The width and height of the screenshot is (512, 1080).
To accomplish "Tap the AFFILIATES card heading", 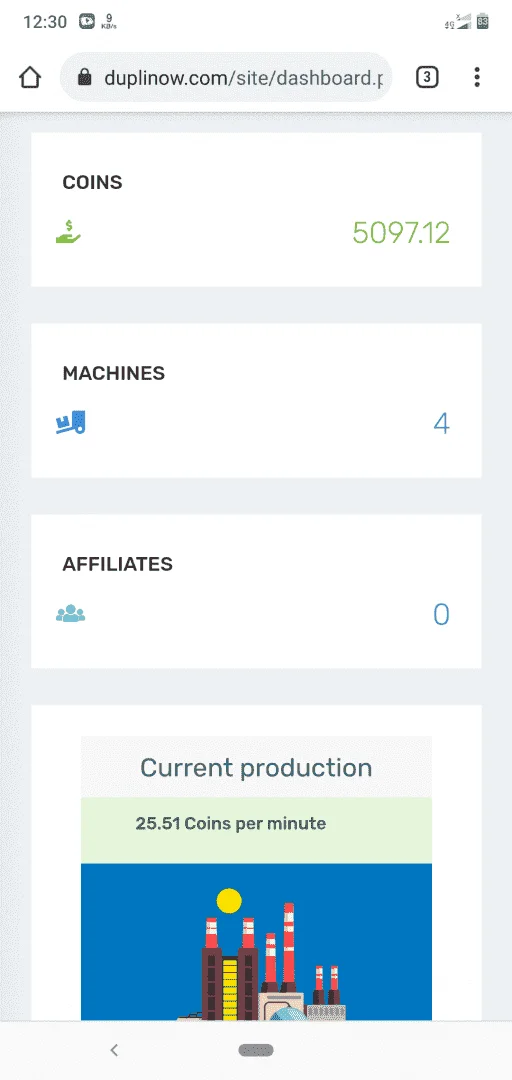I will click(x=118, y=564).
